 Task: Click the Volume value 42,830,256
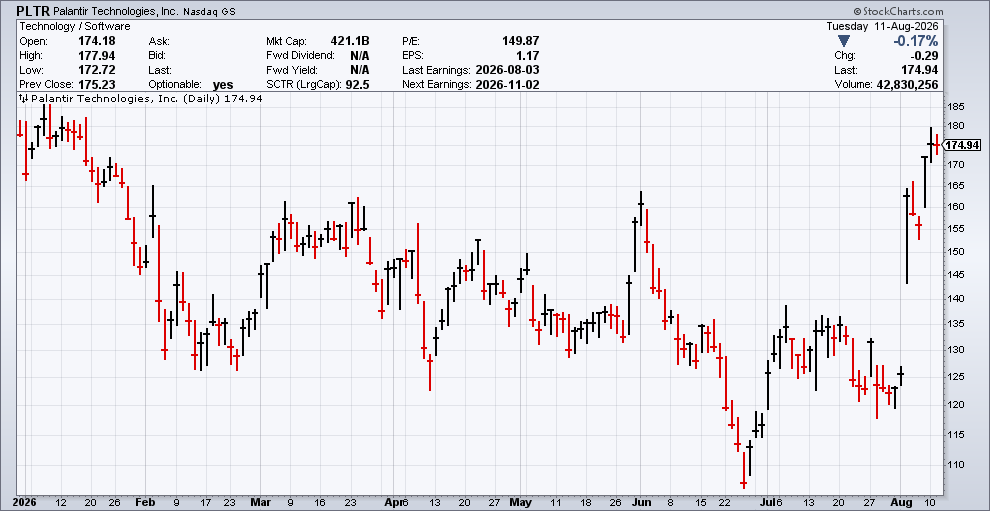[905, 85]
